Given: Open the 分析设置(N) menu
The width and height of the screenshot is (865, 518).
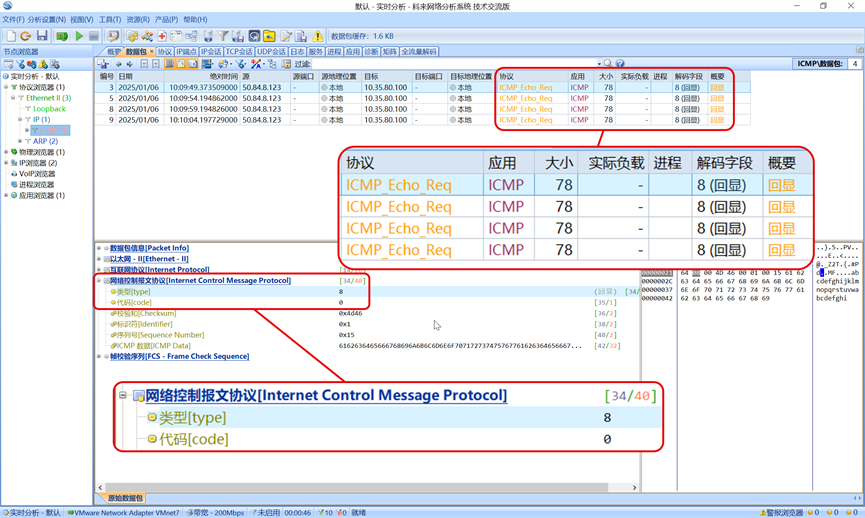Looking at the screenshot, I should point(46,19).
